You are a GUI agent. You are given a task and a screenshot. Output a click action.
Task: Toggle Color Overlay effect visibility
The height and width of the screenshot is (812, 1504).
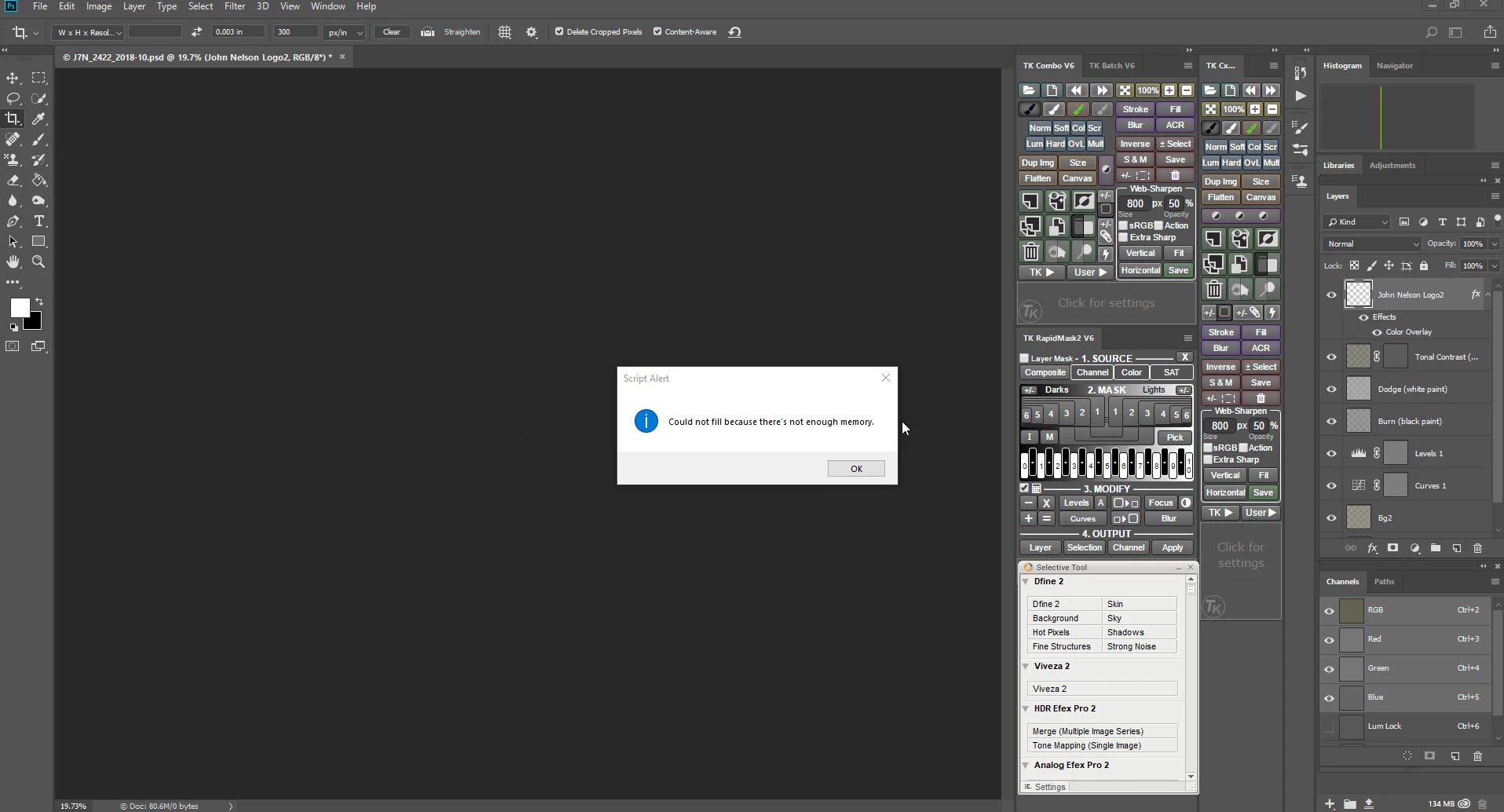[1377, 332]
